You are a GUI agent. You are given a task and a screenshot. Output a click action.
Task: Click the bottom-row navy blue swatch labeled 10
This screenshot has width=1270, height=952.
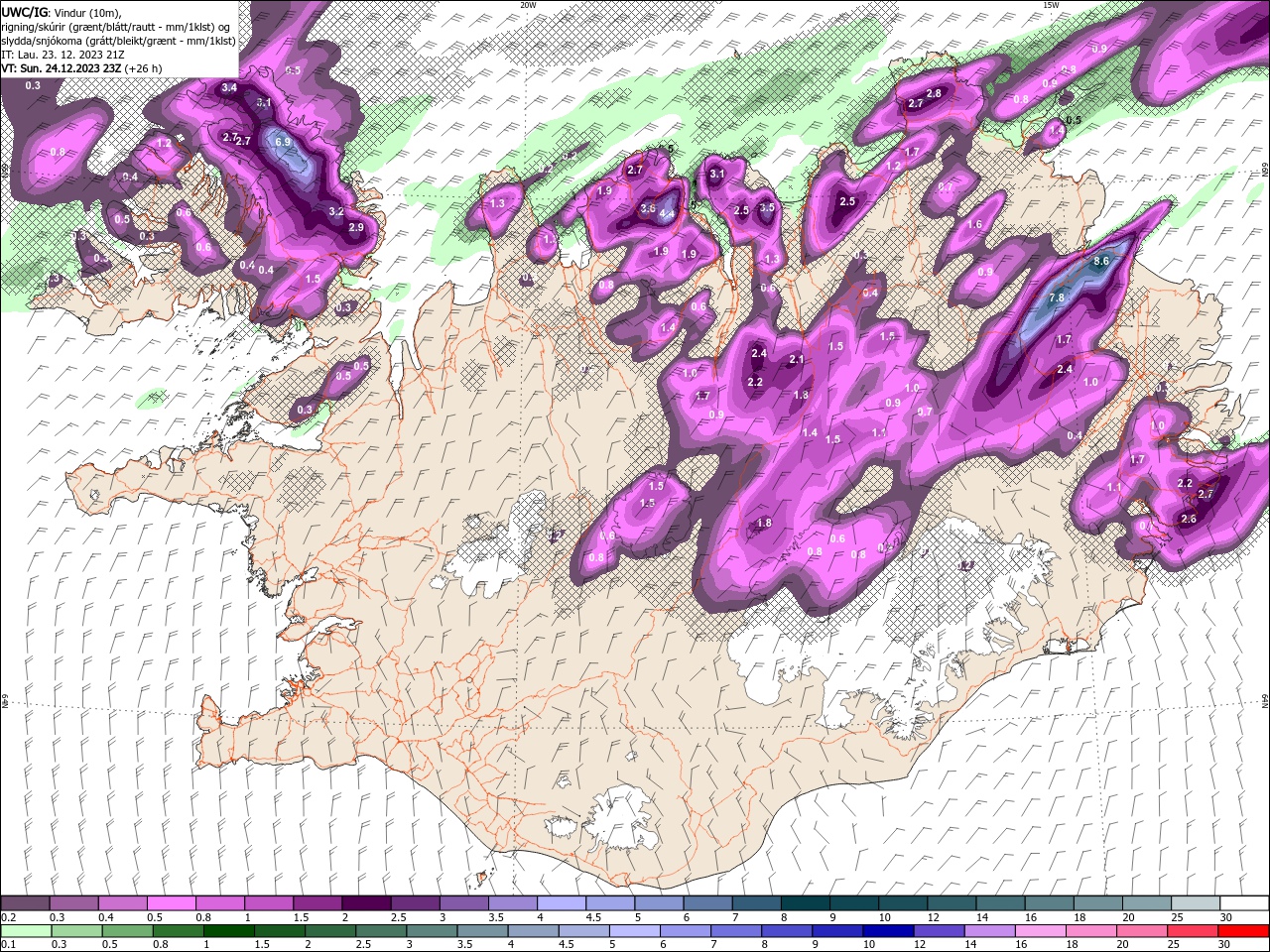(889, 931)
